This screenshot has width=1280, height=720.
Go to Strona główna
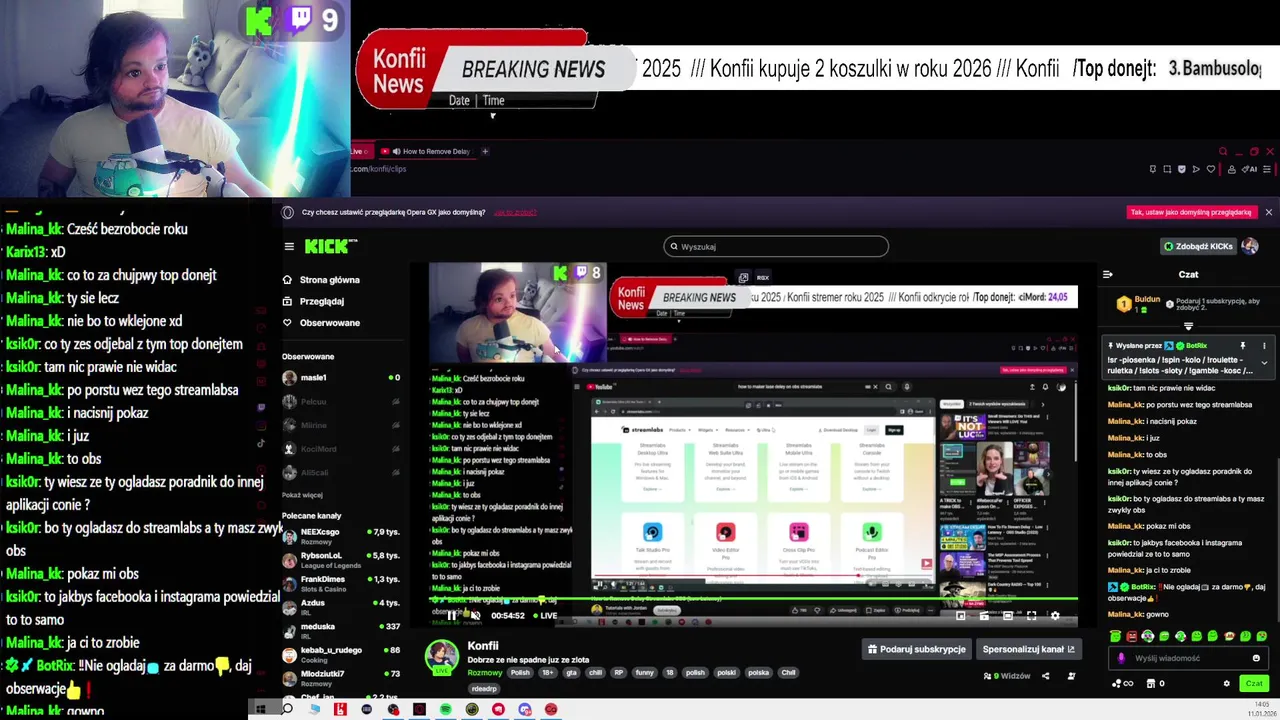321,280
